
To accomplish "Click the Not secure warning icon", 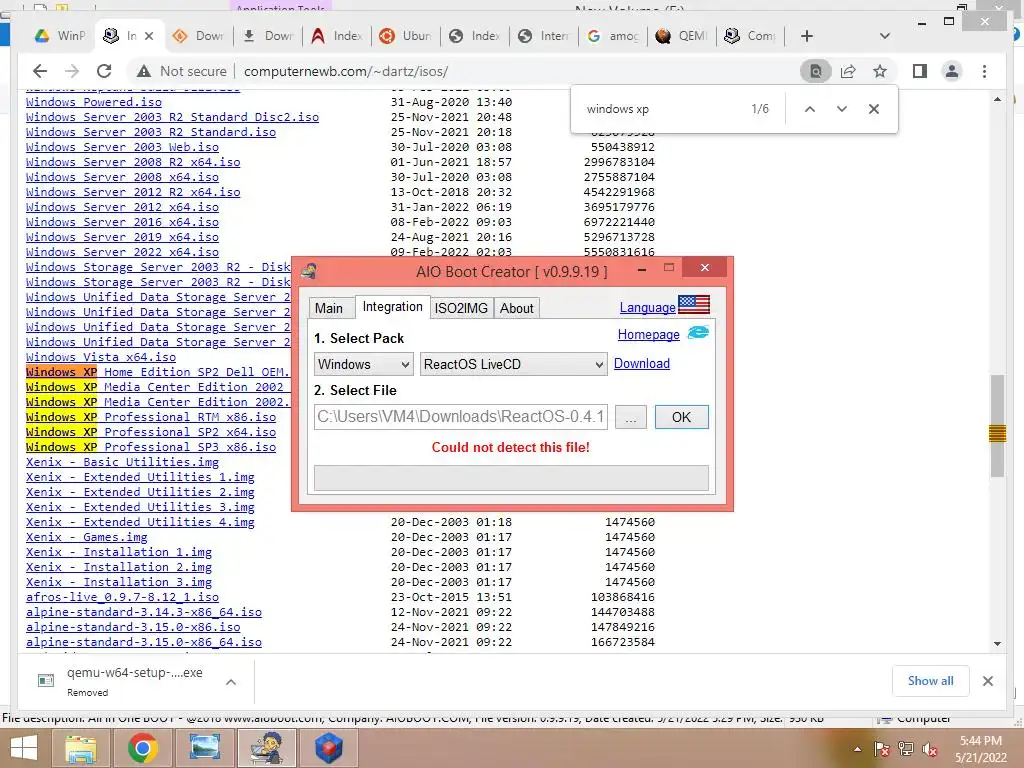I will pos(144,71).
